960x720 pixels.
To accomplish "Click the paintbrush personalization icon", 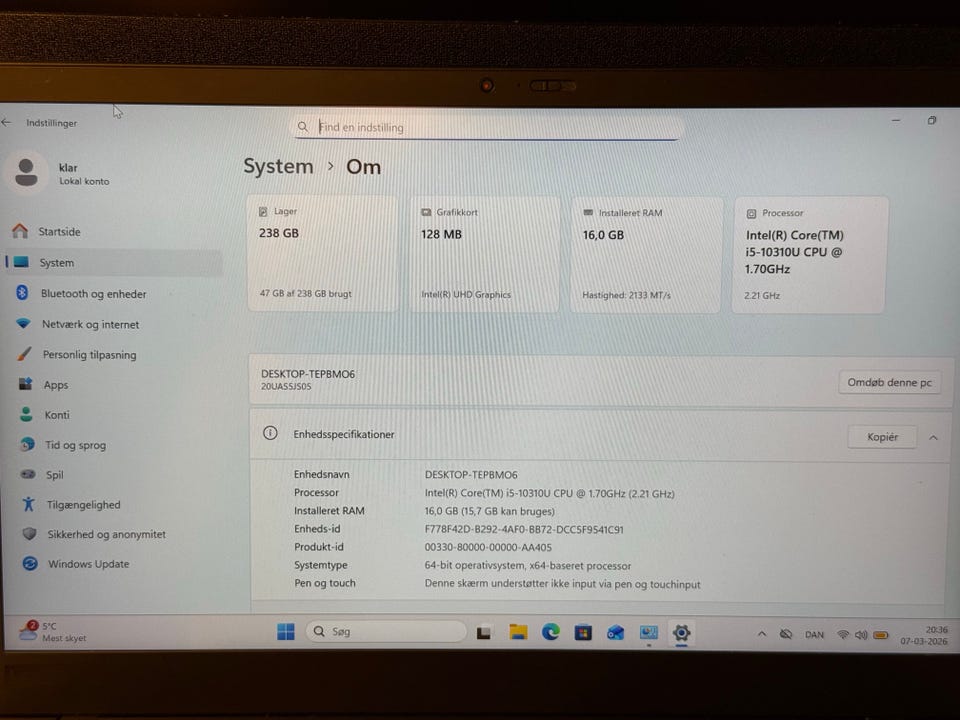I will tap(24, 353).
